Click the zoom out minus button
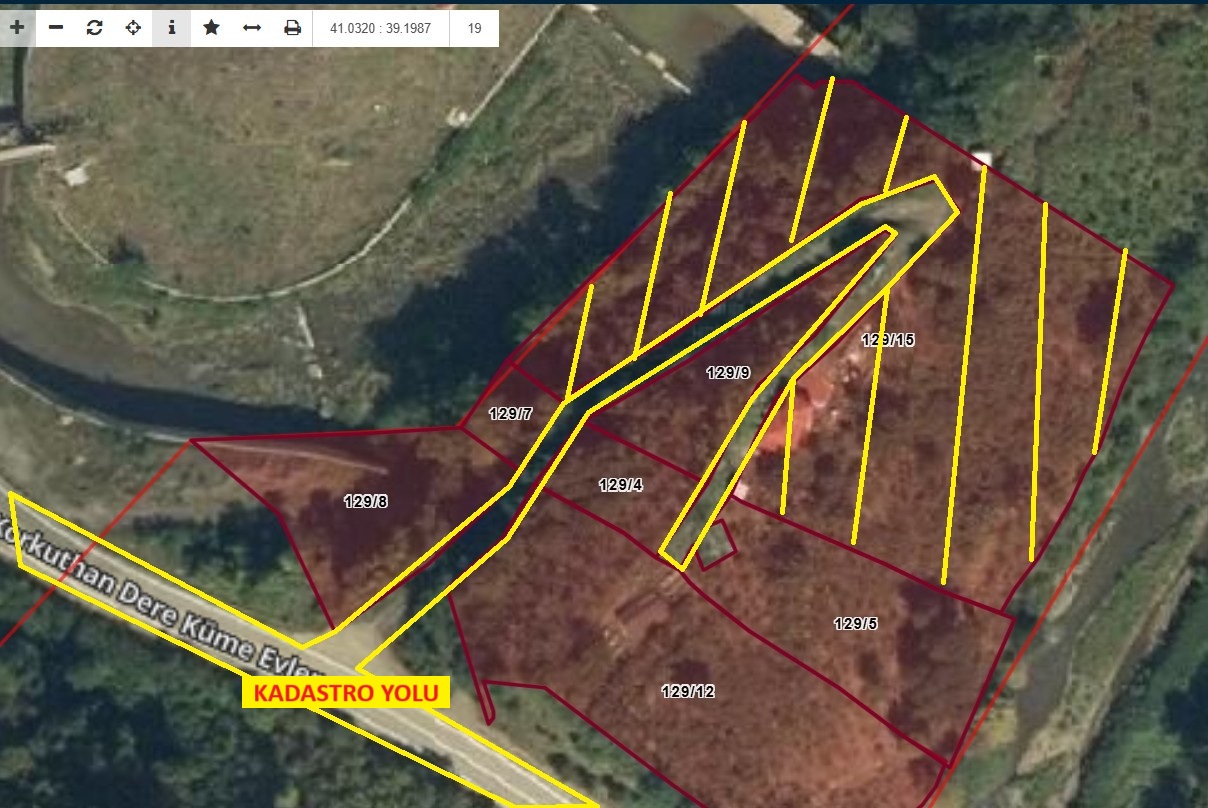 (x=56, y=28)
